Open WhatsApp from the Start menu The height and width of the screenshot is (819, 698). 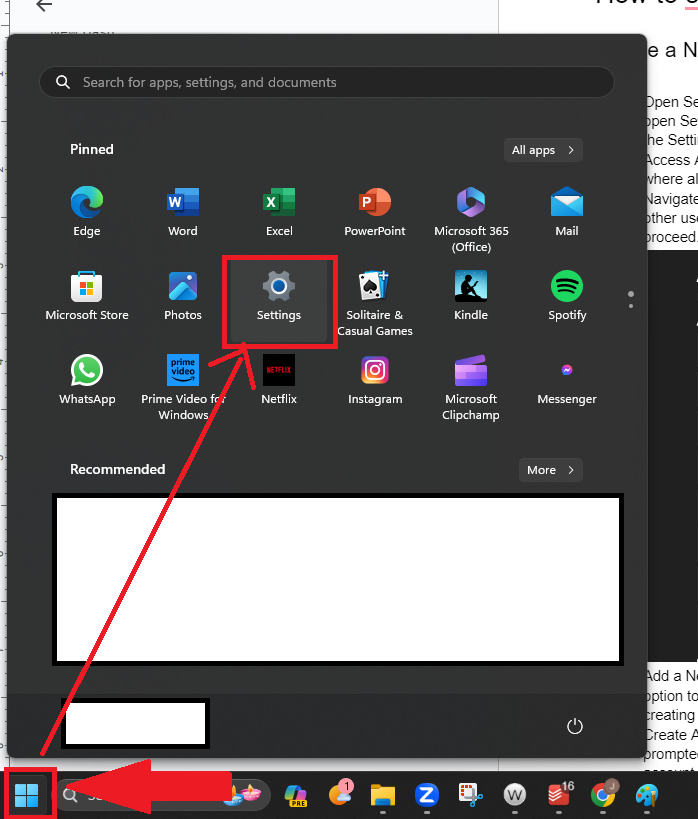point(87,380)
